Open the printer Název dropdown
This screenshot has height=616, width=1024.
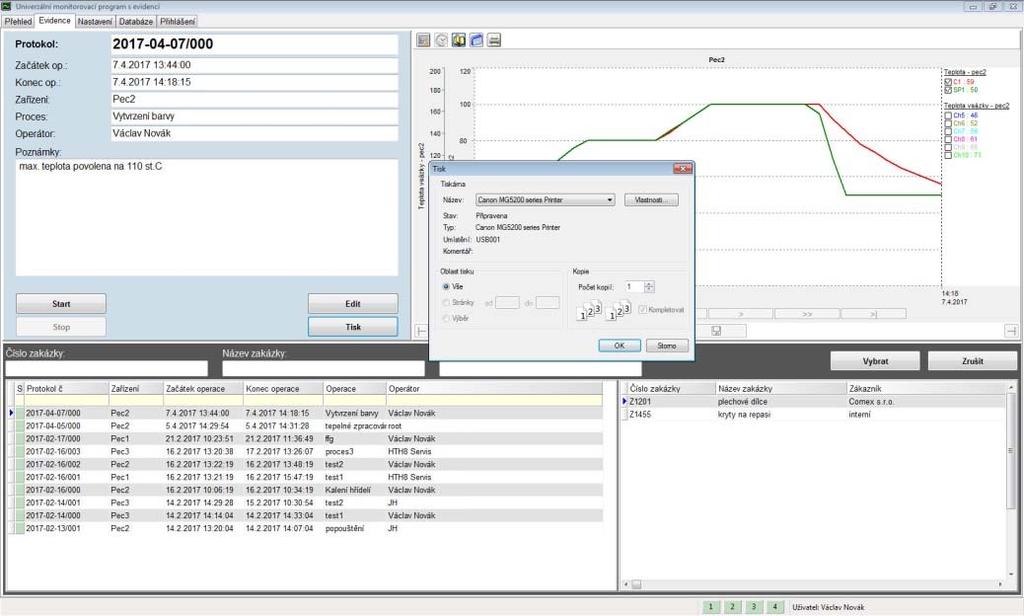click(545, 200)
